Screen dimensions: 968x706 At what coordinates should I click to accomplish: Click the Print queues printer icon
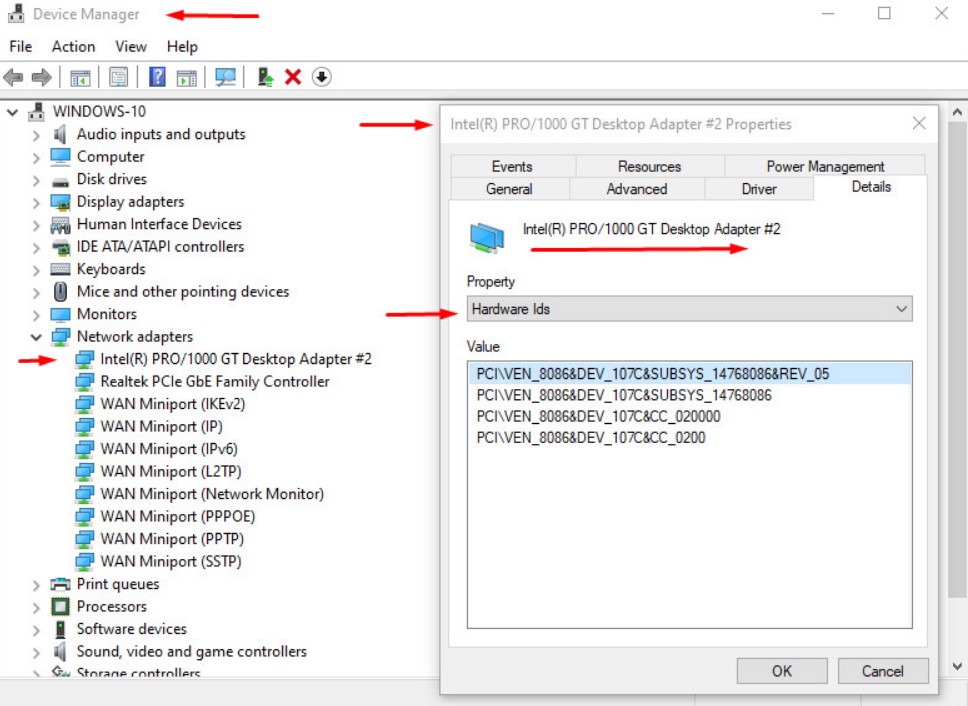(60, 584)
